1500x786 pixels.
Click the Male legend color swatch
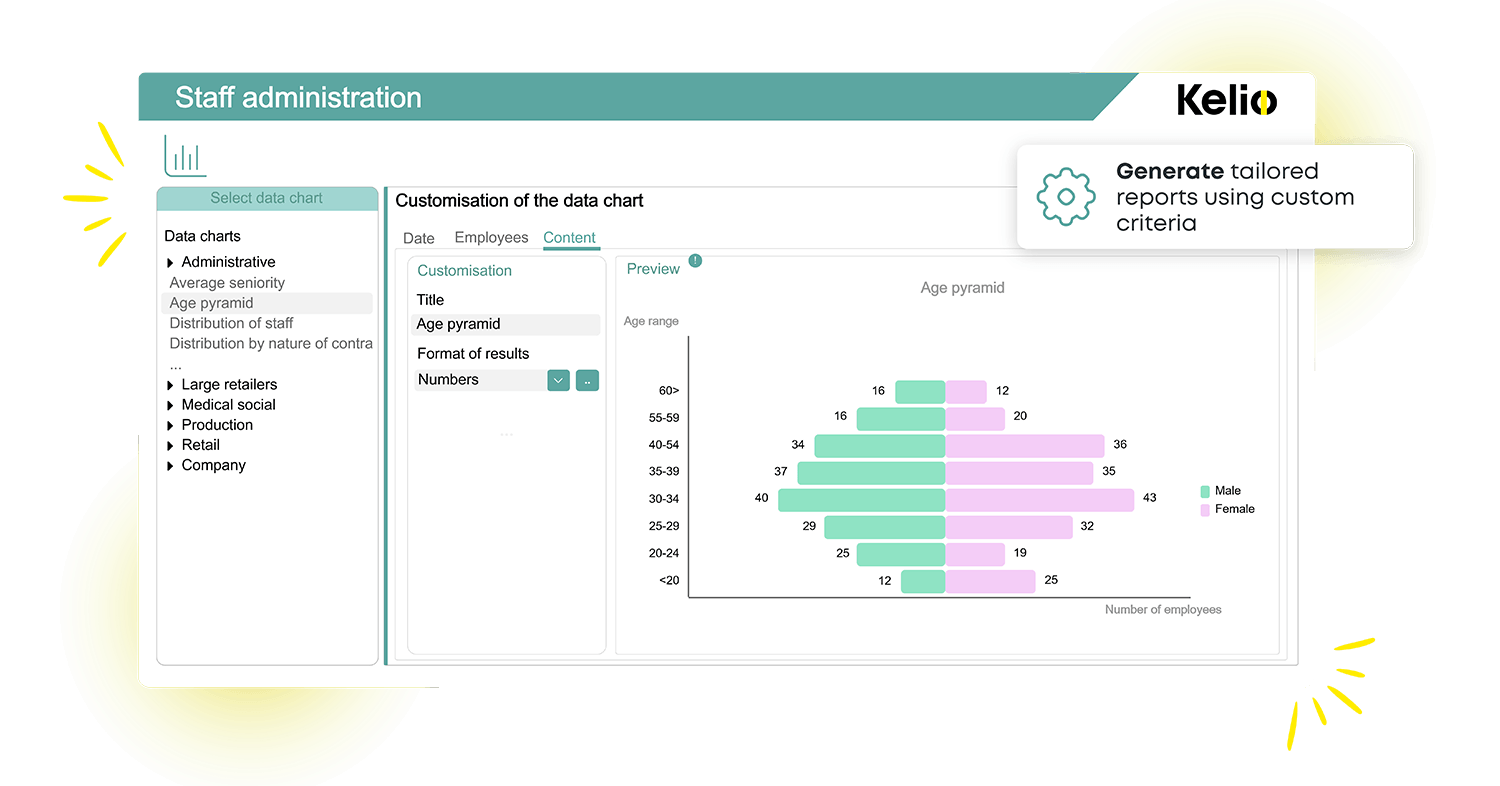(1206, 491)
